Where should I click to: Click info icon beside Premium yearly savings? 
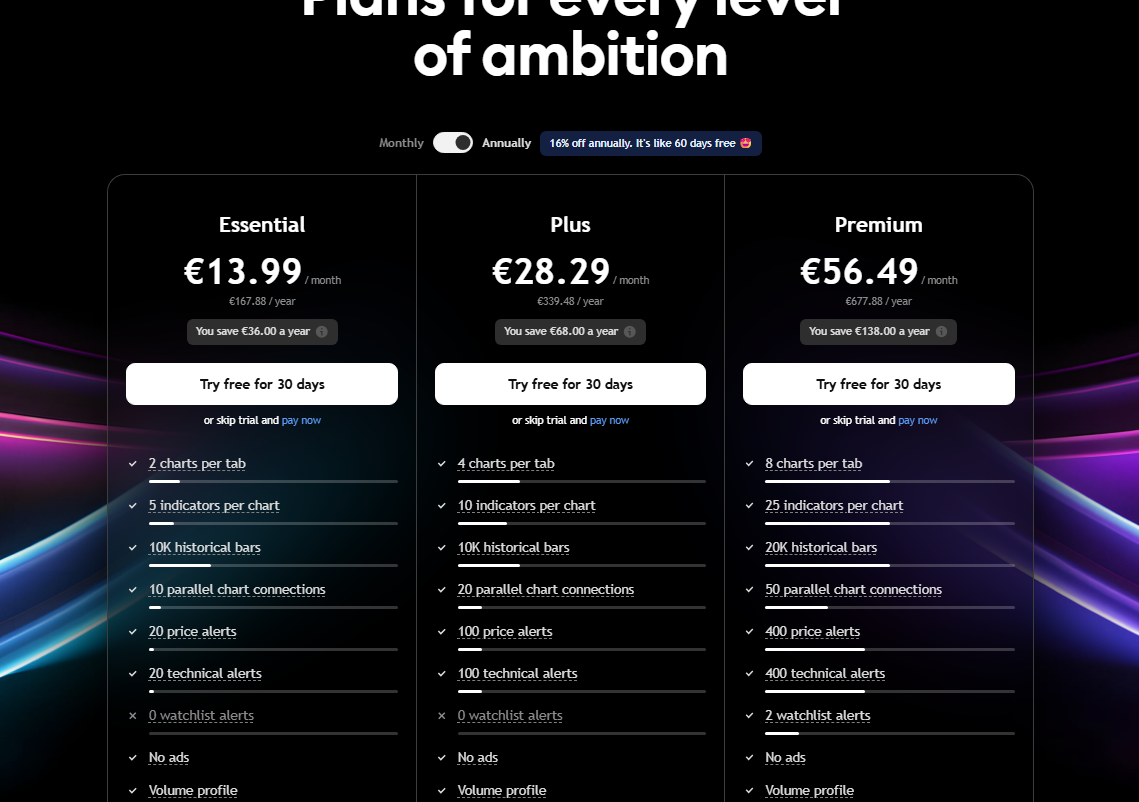(941, 332)
